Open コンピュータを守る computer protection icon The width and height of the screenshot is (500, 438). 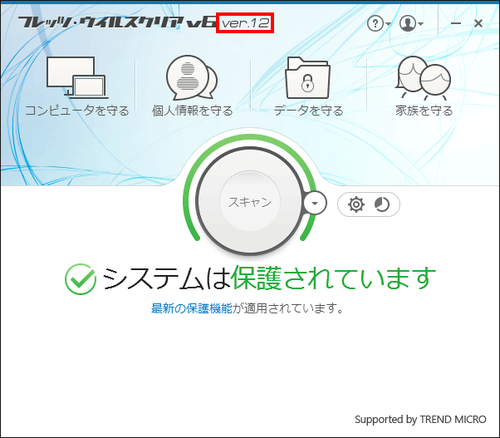pyautogui.click(x=77, y=77)
